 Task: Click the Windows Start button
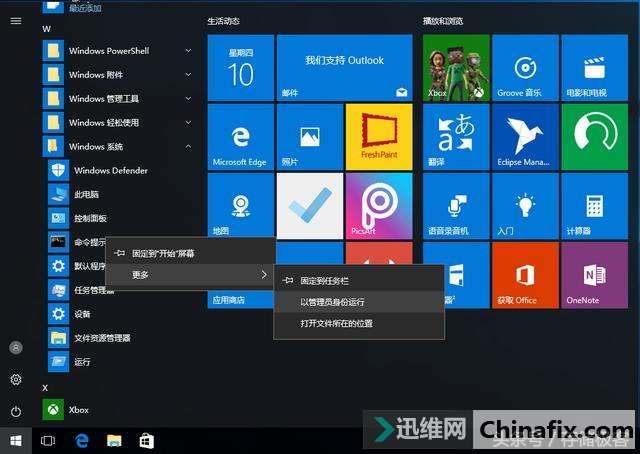tap(16, 441)
